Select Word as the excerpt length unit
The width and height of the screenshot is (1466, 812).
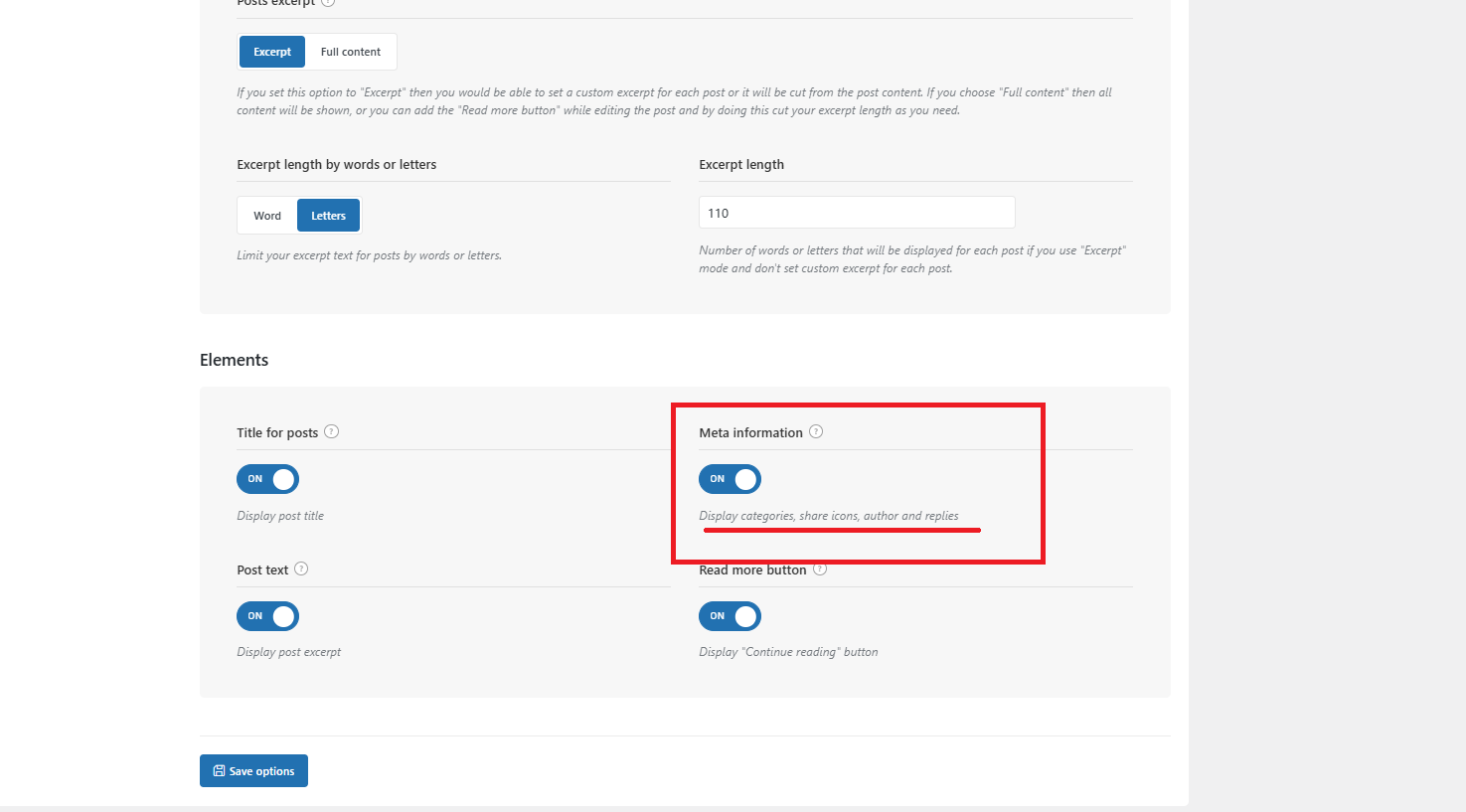(x=267, y=216)
